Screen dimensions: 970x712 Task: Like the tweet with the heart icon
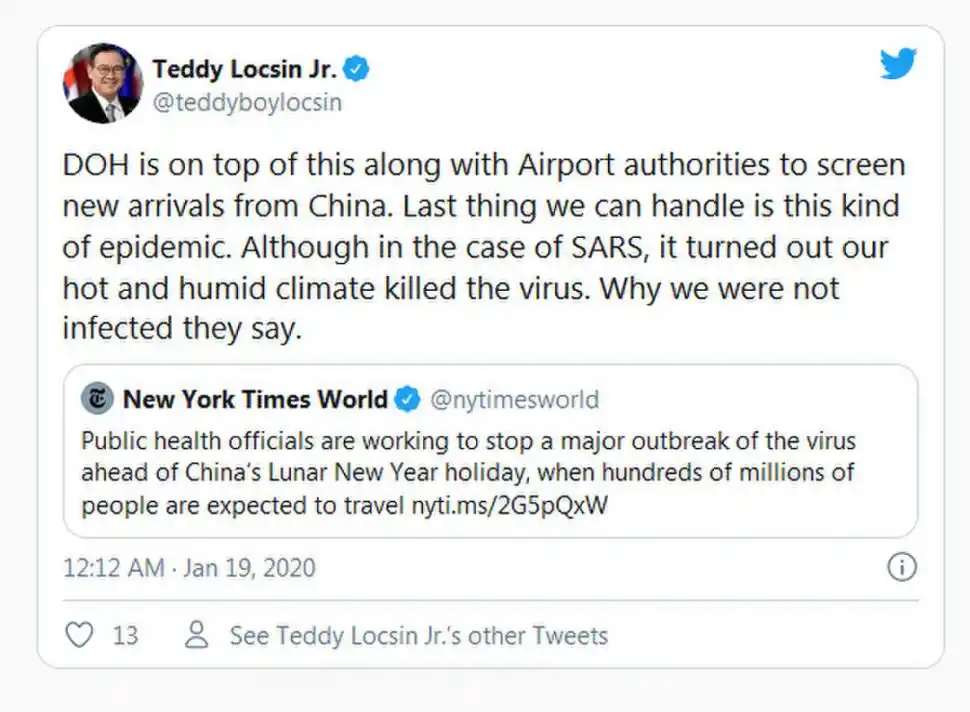(79, 635)
